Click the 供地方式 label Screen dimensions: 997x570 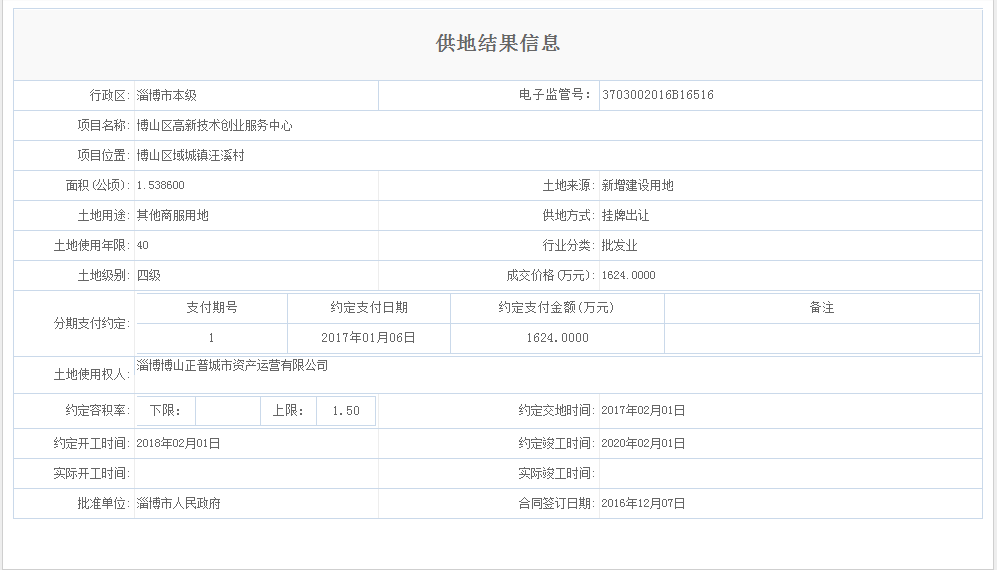569,215
